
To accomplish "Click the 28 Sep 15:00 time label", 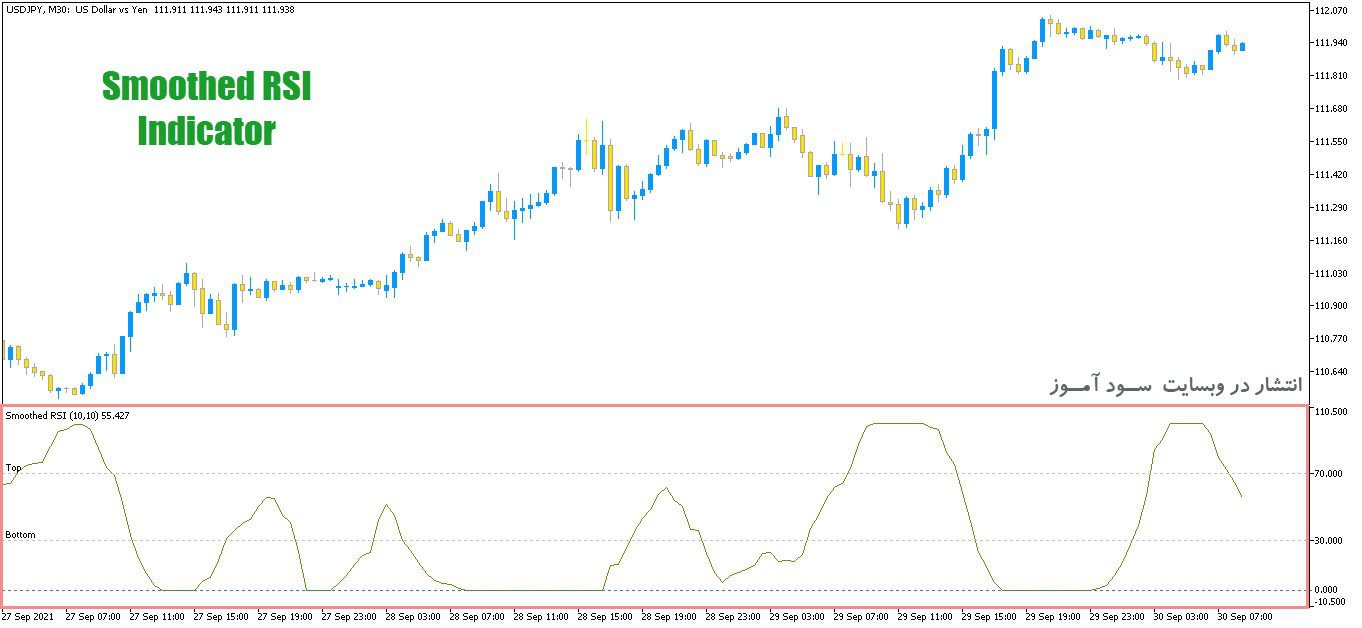I will coord(607,617).
